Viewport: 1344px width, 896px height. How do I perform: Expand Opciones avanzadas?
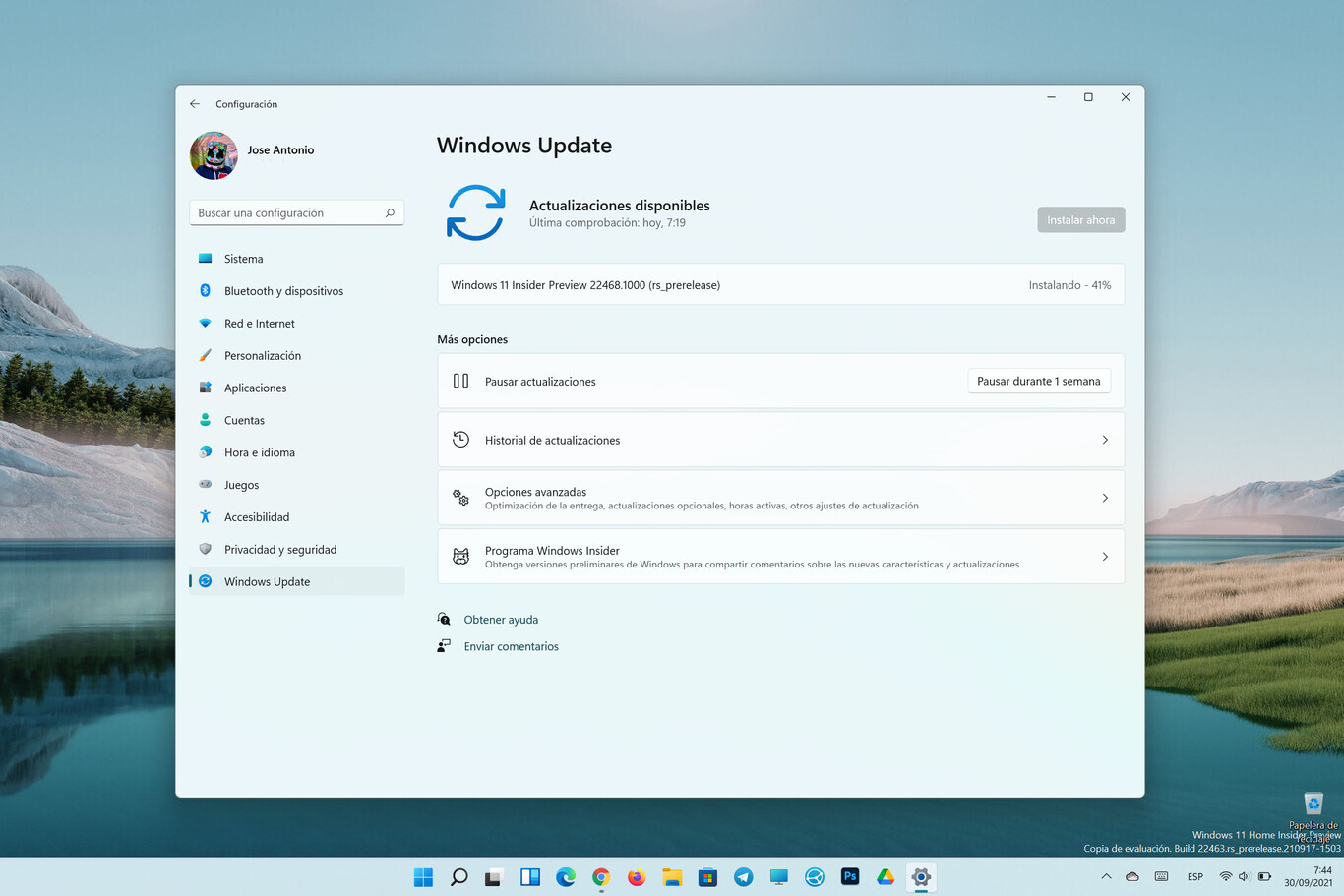click(x=780, y=498)
